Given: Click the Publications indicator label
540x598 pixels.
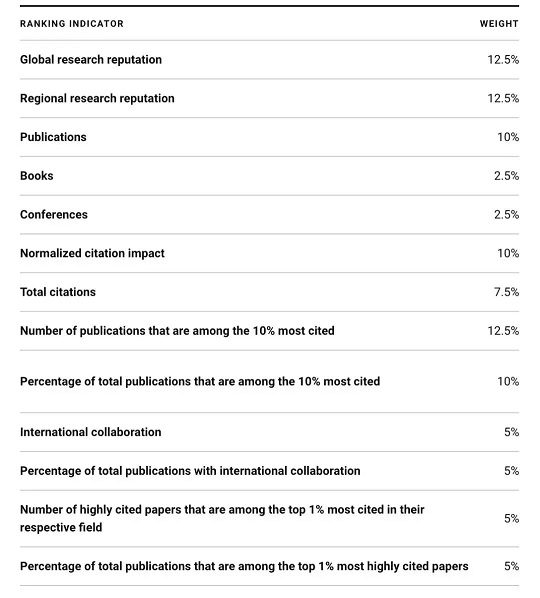Looking at the screenshot, I should tap(53, 137).
